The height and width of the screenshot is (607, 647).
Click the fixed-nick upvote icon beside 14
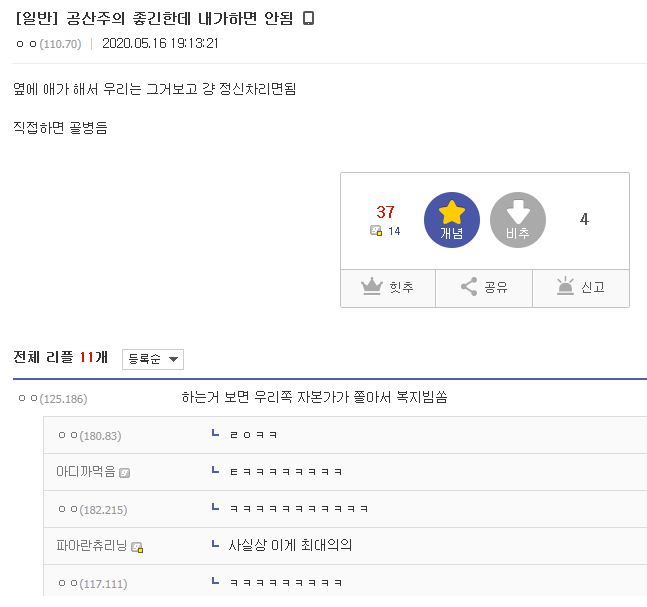(376, 231)
